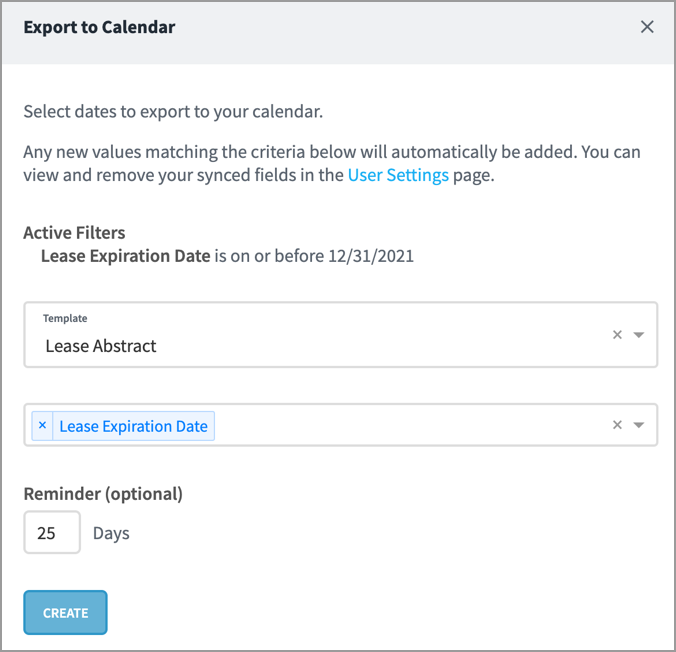Click the 12/31/2021 filter date text
The height and width of the screenshot is (652, 676).
point(370,256)
